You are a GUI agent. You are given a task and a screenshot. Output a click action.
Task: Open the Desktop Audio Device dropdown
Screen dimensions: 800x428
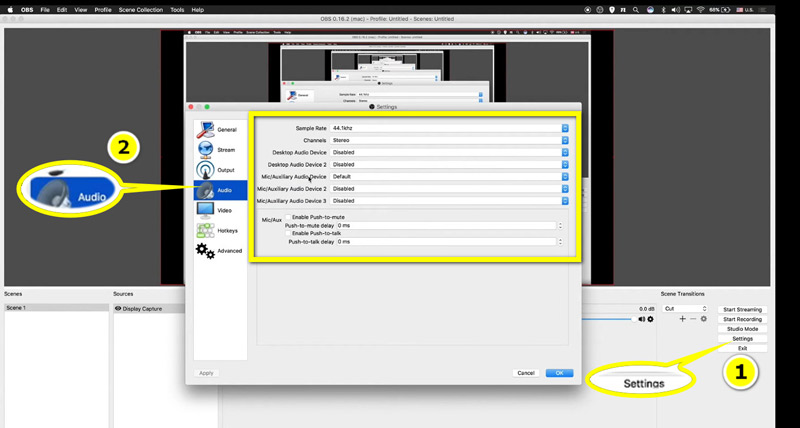click(x=449, y=153)
